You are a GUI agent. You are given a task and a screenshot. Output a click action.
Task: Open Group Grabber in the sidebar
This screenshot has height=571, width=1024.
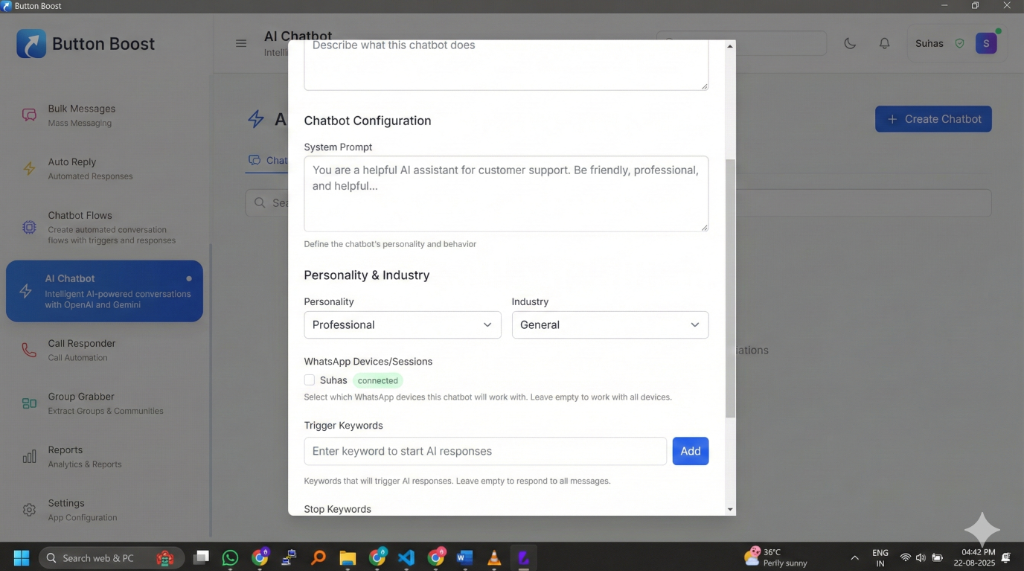[104, 403]
